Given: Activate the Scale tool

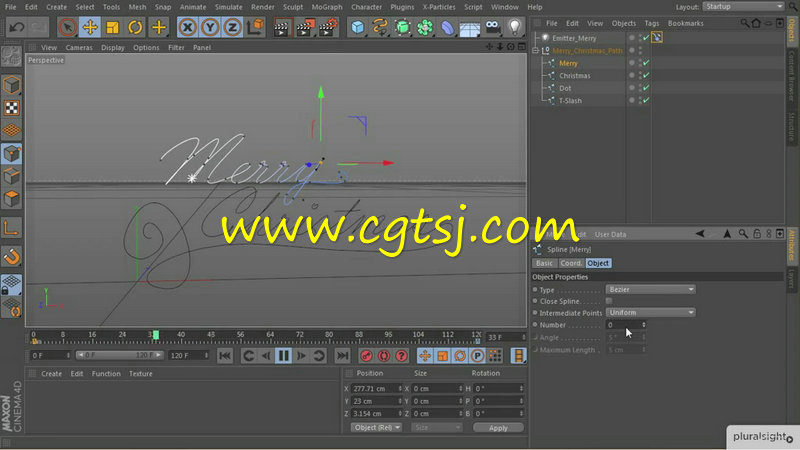Looking at the screenshot, I should coord(112,27).
